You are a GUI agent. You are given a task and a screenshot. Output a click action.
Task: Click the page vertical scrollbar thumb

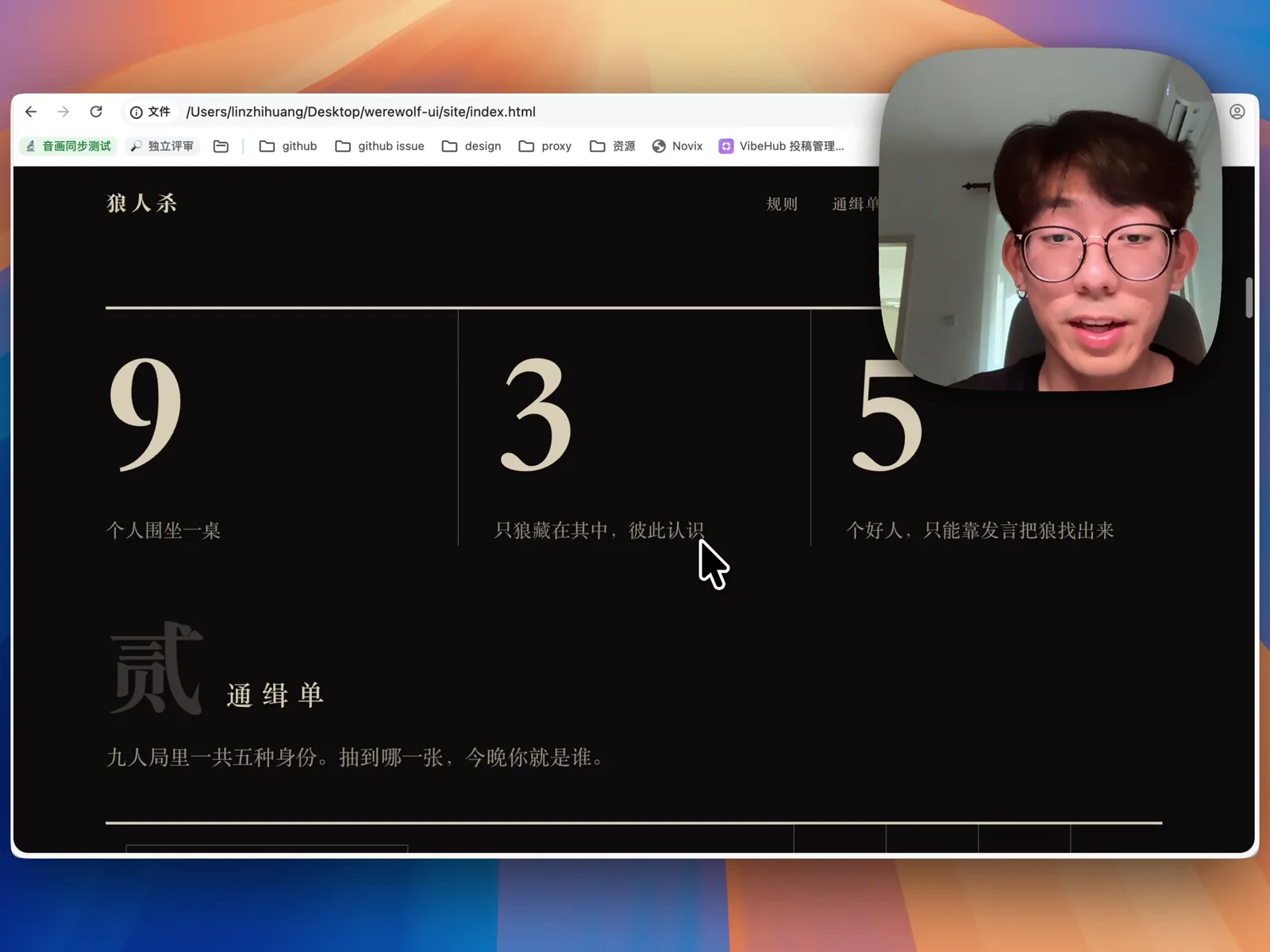coord(1249,297)
